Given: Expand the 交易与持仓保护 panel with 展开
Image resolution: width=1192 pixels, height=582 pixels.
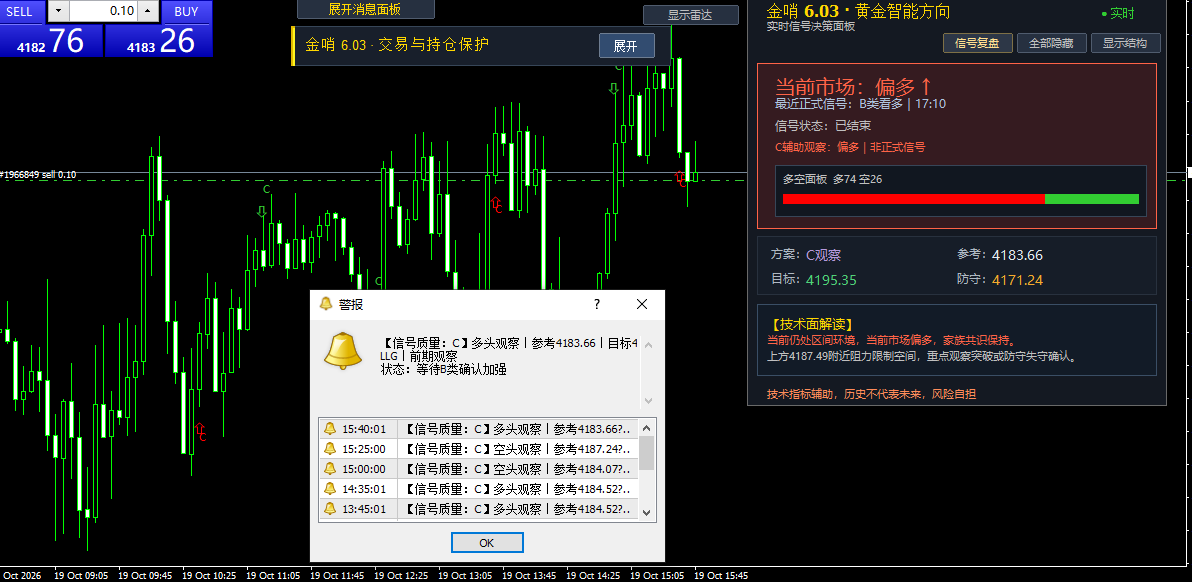Looking at the screenshot, I should click(626, 46).
